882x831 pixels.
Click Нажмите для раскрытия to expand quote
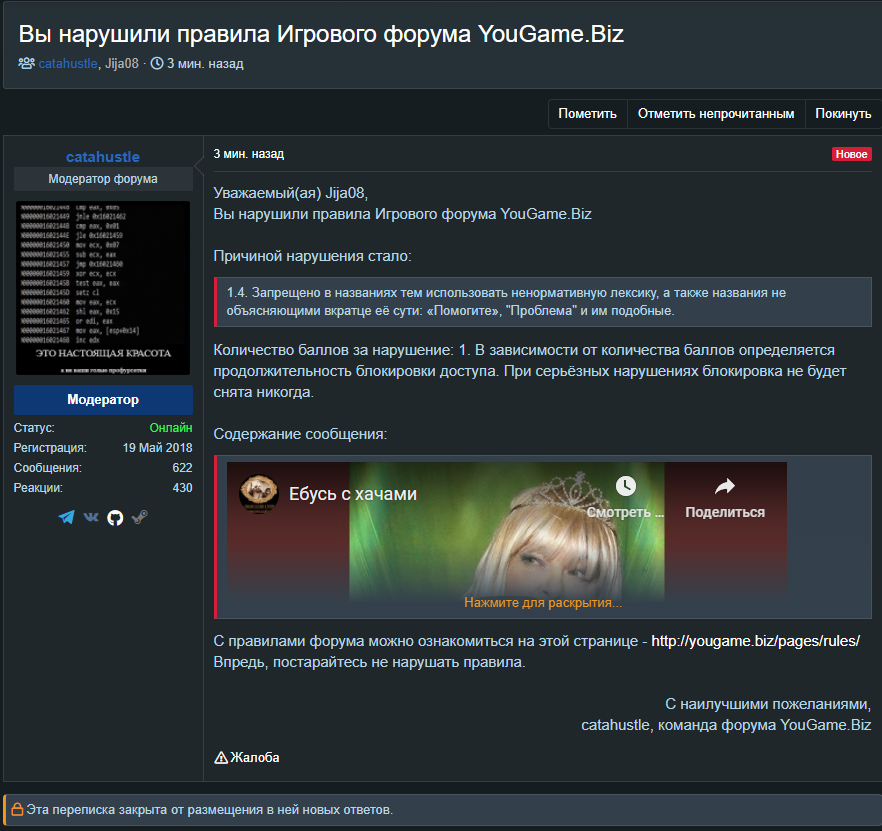[542, 603]
